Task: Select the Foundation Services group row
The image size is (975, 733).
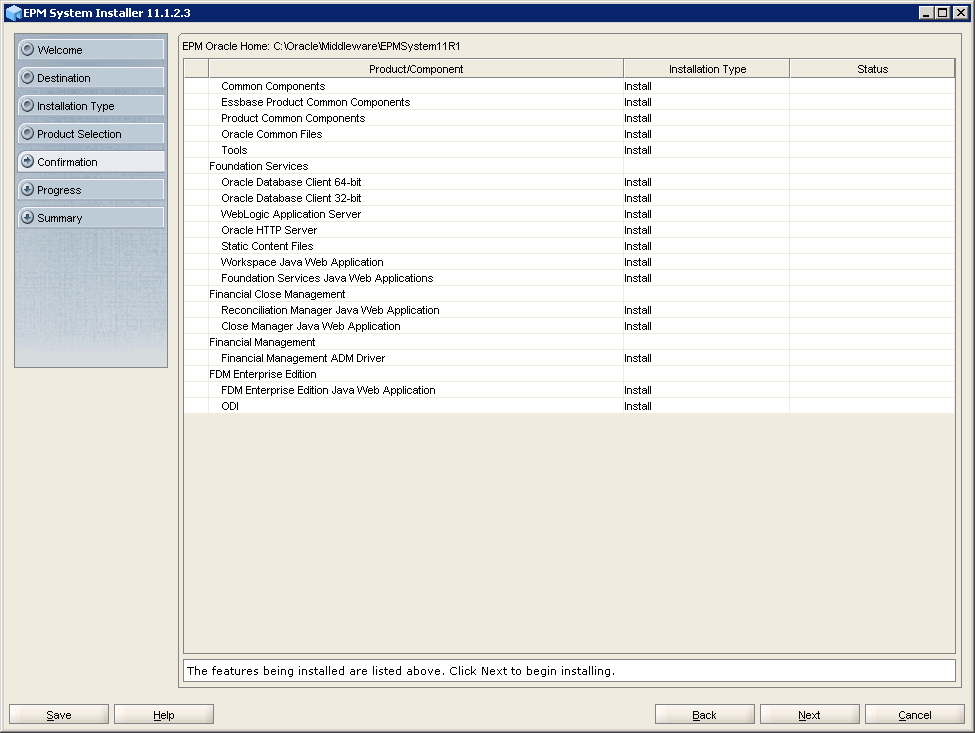Action: click(x=569, y=166)
